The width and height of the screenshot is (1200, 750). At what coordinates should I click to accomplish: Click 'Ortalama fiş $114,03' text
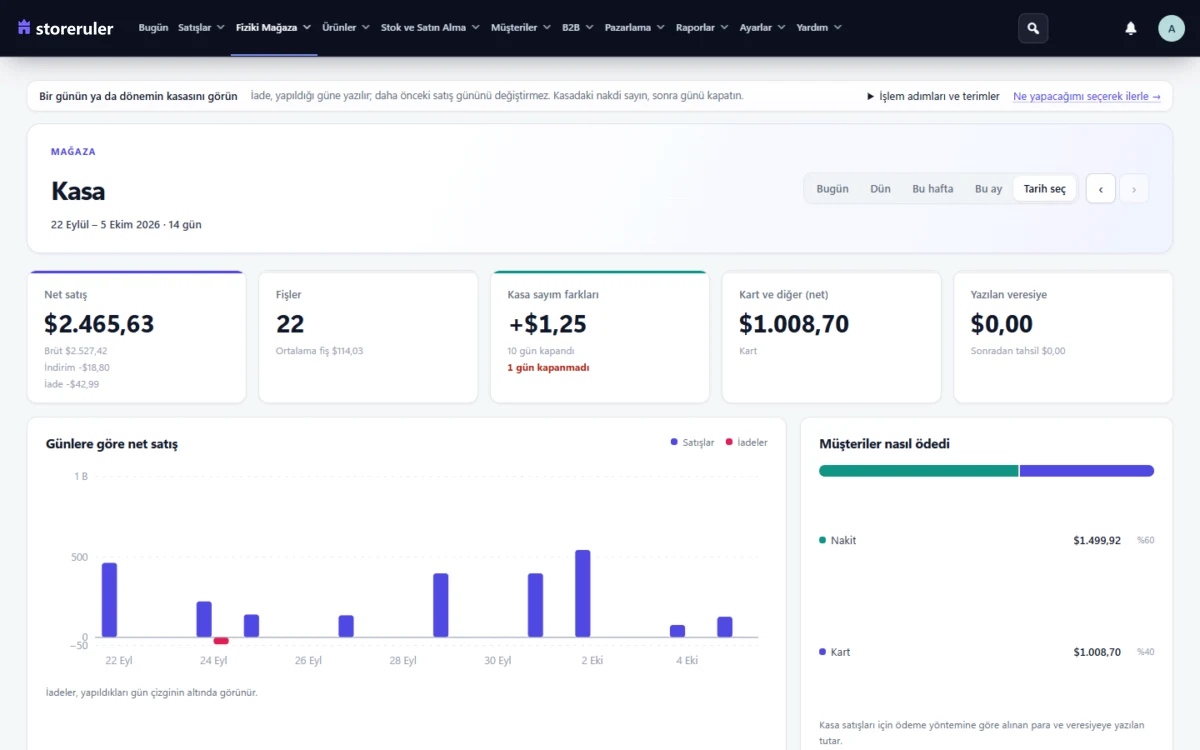320,351
